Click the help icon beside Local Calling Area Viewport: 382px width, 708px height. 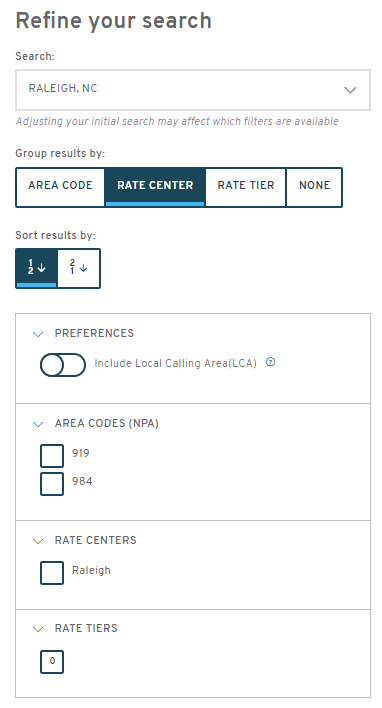pos(270,362)
